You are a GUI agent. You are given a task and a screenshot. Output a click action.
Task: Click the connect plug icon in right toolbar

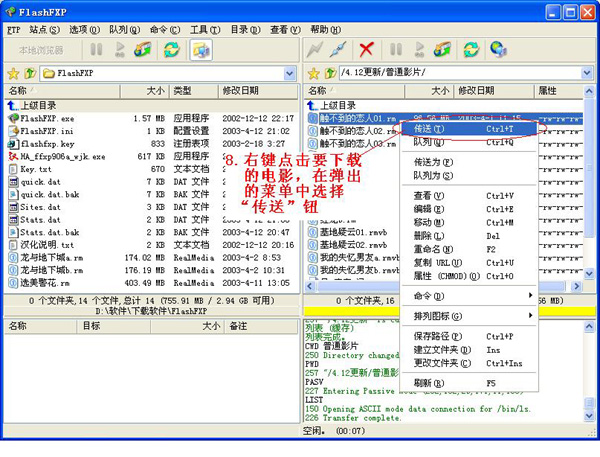[319, 49]
